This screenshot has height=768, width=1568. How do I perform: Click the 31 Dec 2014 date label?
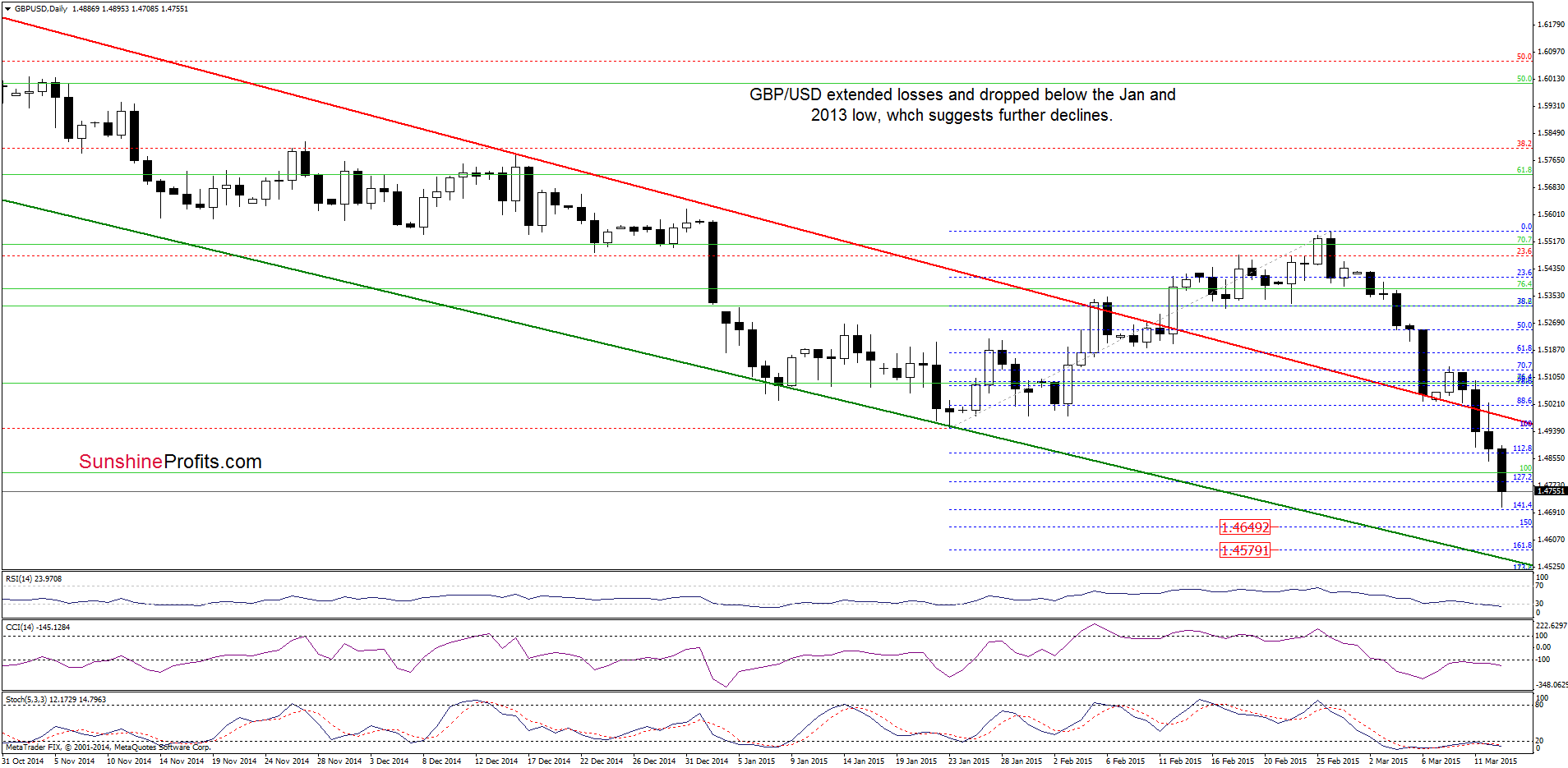tap(707, 761)
